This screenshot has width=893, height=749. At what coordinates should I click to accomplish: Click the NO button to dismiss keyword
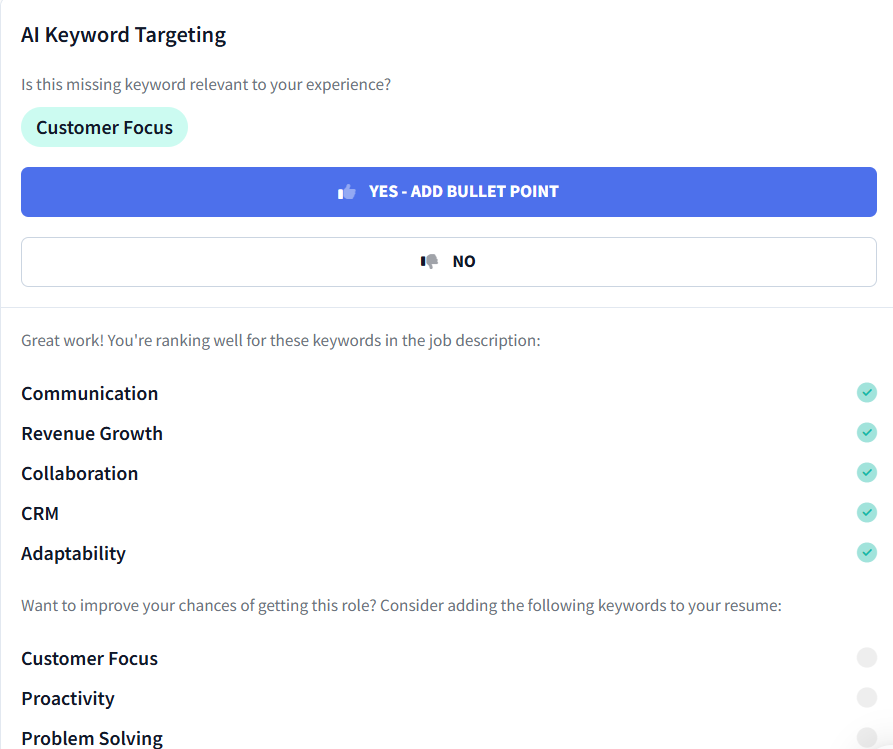[448, 261]
